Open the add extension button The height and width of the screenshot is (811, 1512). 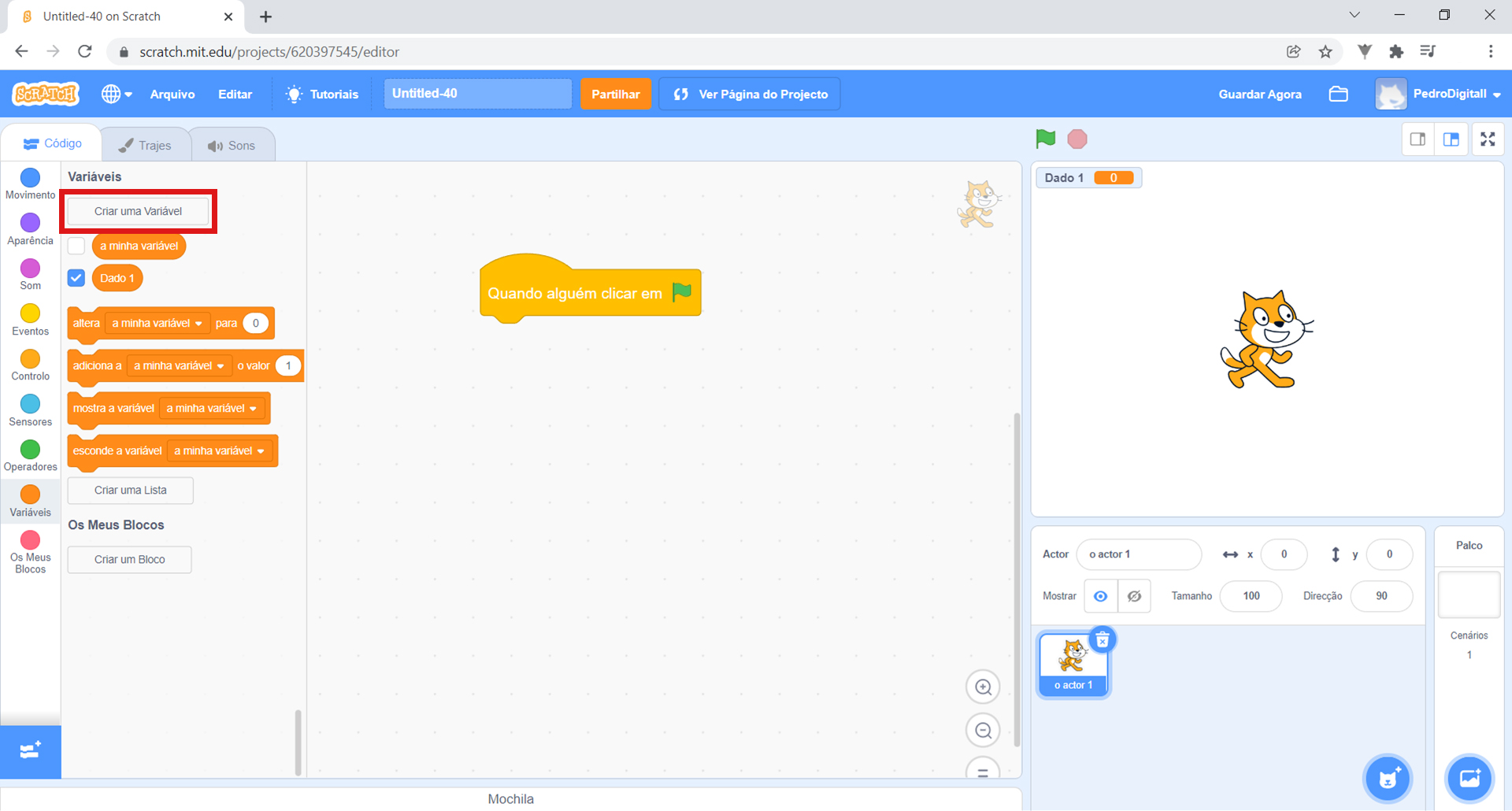click(x=30, y=751)
